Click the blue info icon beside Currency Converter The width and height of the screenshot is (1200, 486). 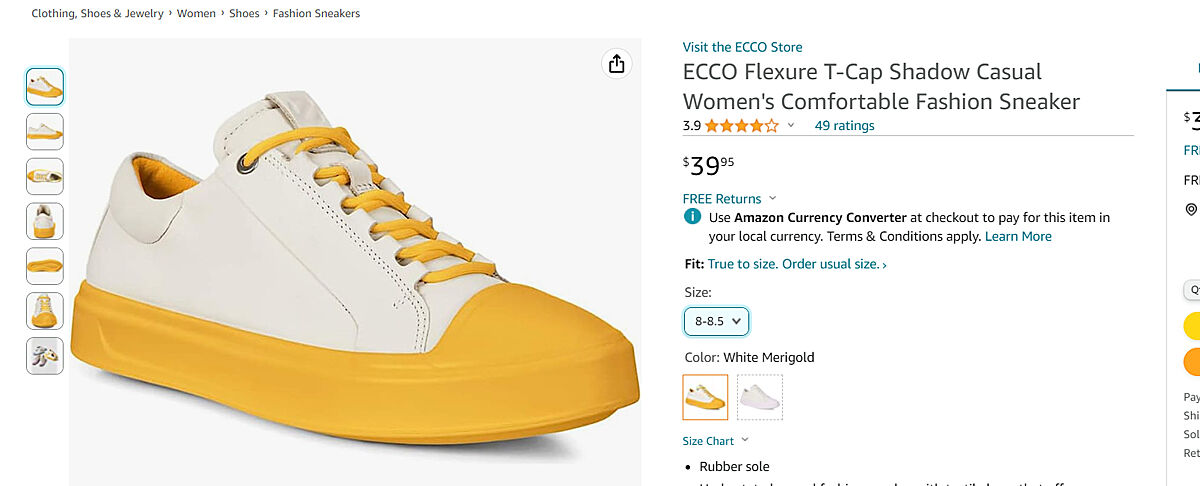(x=692, y=217)
